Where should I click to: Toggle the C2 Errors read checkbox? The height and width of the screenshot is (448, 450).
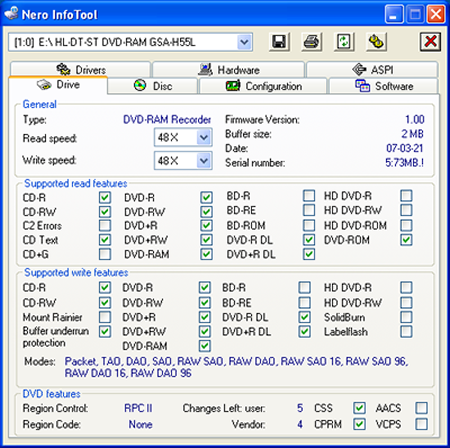tap(105, 226)
